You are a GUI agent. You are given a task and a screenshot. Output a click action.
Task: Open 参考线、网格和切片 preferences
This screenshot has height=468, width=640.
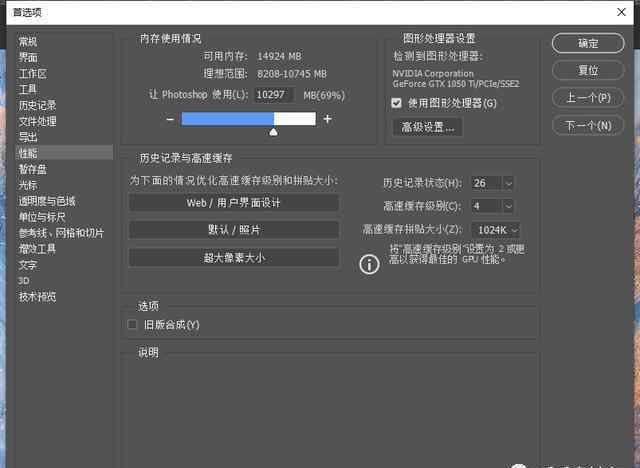click(61, 233)
